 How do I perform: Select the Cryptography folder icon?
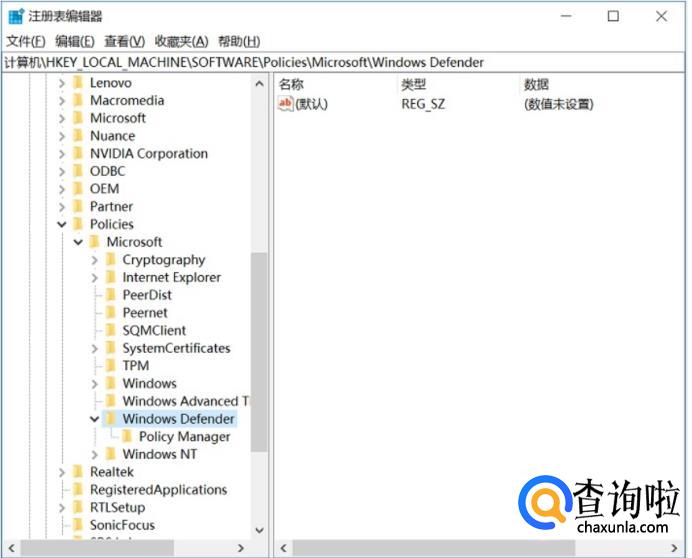[111, 260]
